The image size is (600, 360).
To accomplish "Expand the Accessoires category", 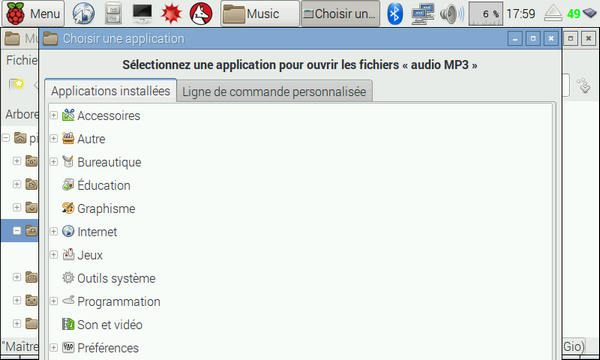I will pyautogui.click(x=54, y=115).
